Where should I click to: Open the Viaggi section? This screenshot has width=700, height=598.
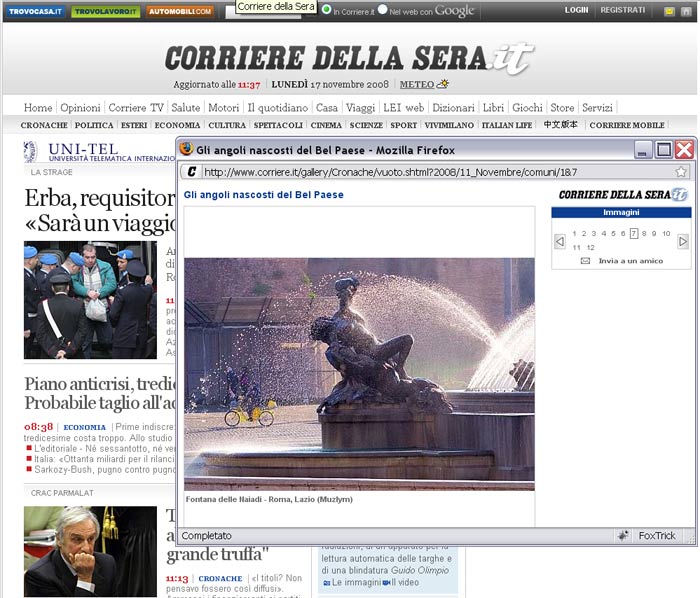click(x=360, y=108)
